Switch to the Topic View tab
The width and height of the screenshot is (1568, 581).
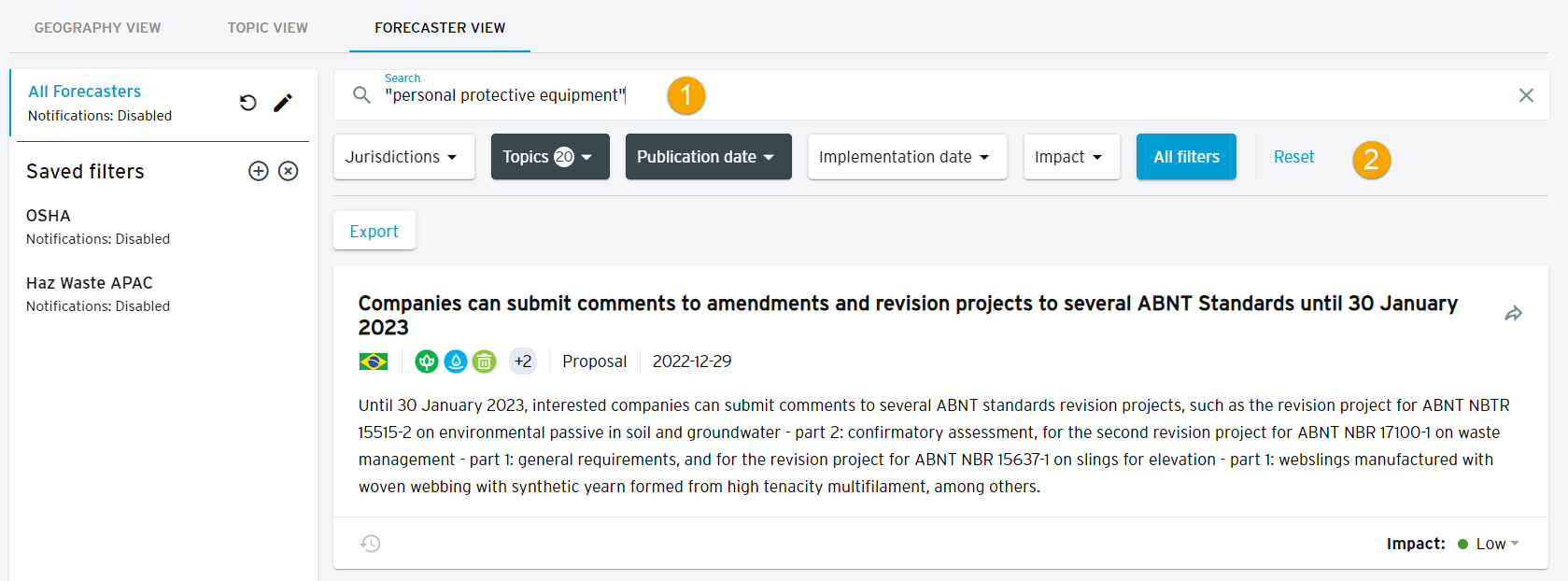click(268, 28)
